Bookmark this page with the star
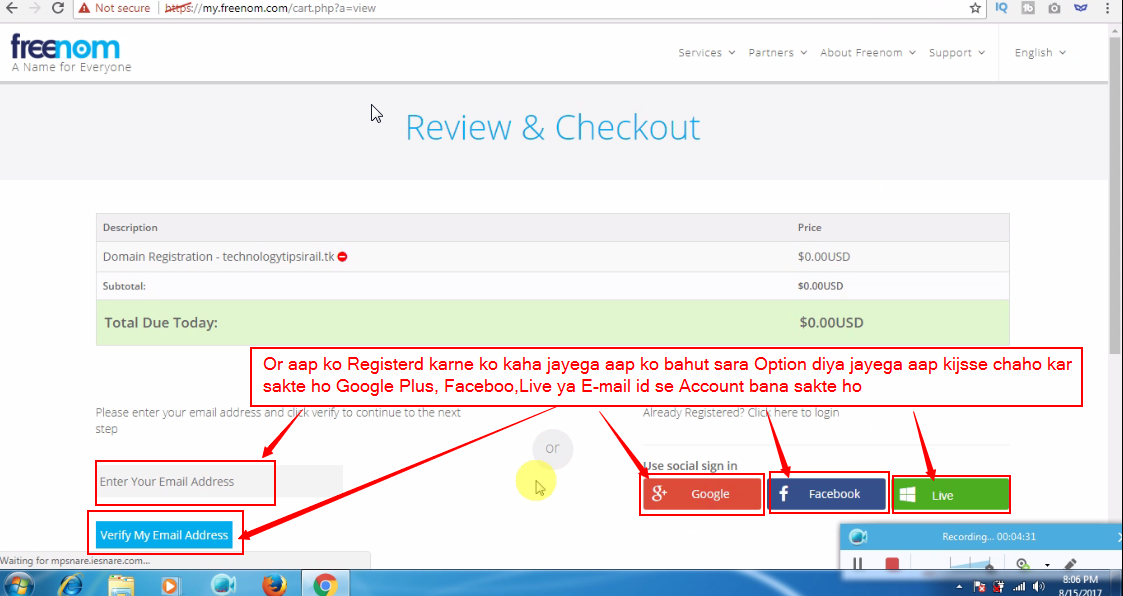Viewport: 1123px width, 596px height. [975, 8]
